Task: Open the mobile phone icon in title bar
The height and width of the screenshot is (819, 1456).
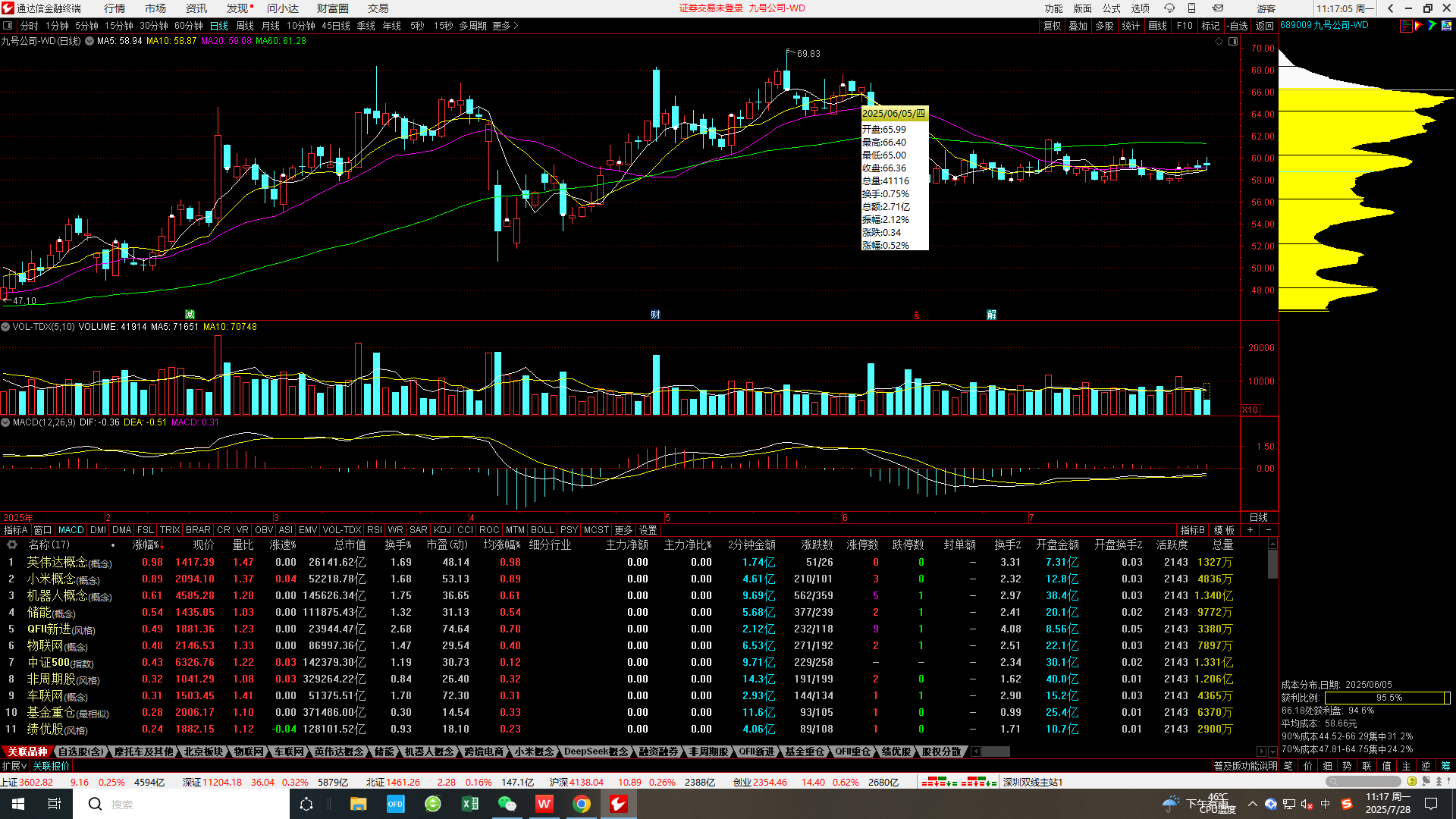Action: [x=1192, y=8]
